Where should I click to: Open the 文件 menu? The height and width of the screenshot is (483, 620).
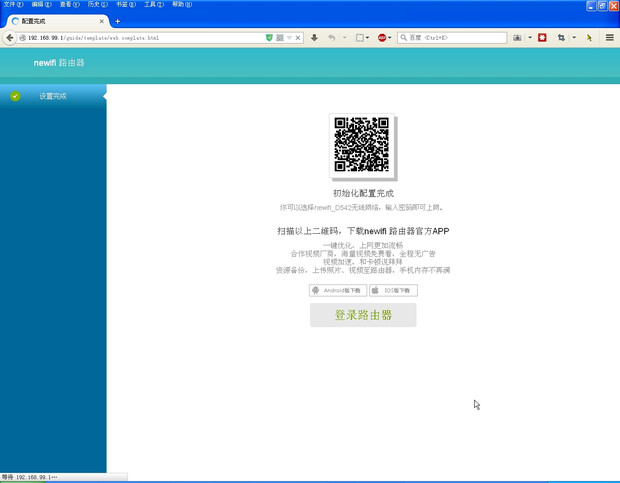tap(13, 4)
